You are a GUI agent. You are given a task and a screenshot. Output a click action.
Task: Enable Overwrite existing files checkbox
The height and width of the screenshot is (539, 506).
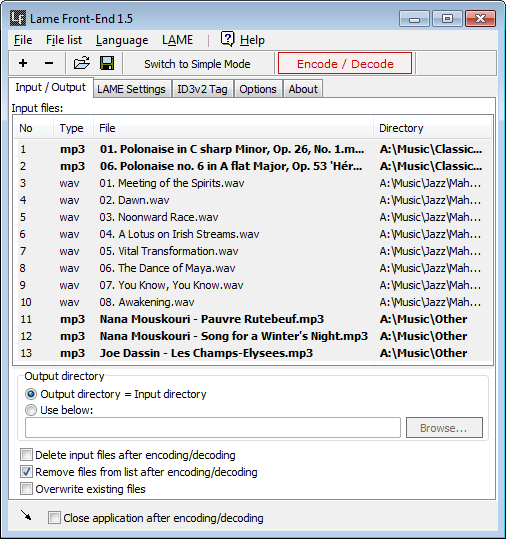[26, 489]
